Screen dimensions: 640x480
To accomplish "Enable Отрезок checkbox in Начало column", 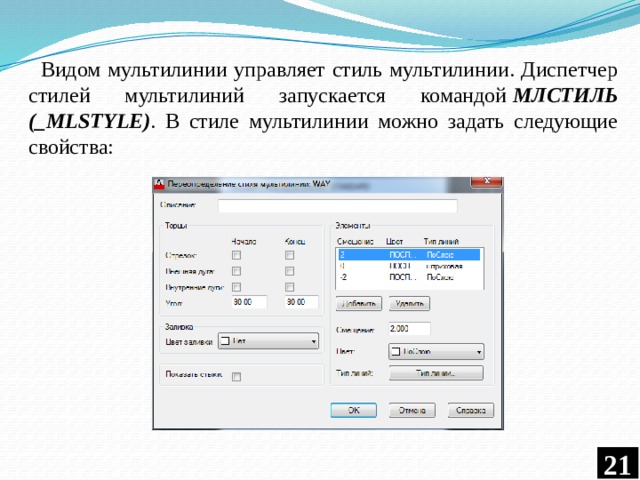I will coord(236,256).
